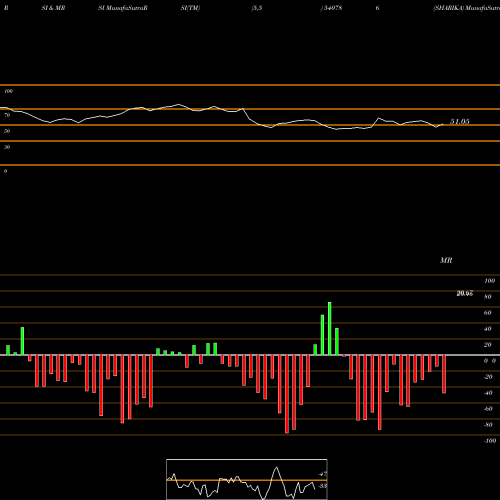This screenshot has height=500, width=500.
Task: Select the MR value label 20.65
Action: (x=465, y=293)
